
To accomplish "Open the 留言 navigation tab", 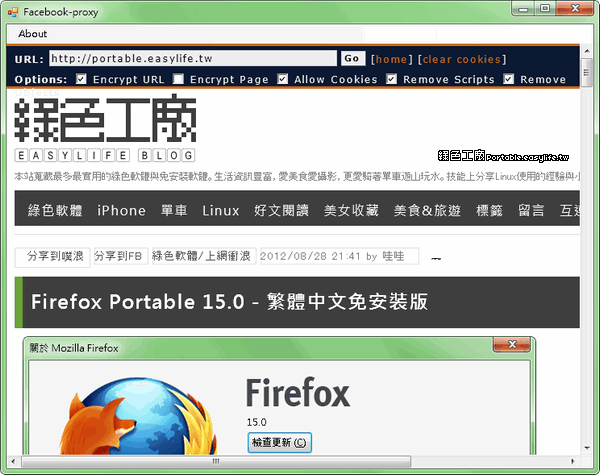I will point(531,211).
